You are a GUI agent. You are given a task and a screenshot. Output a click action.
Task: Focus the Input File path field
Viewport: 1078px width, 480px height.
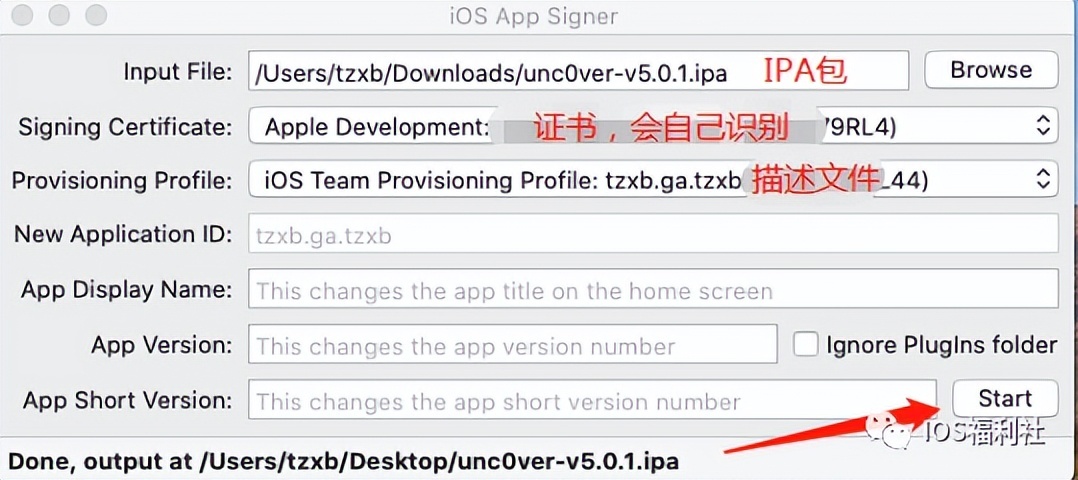[x=579, y=70]
